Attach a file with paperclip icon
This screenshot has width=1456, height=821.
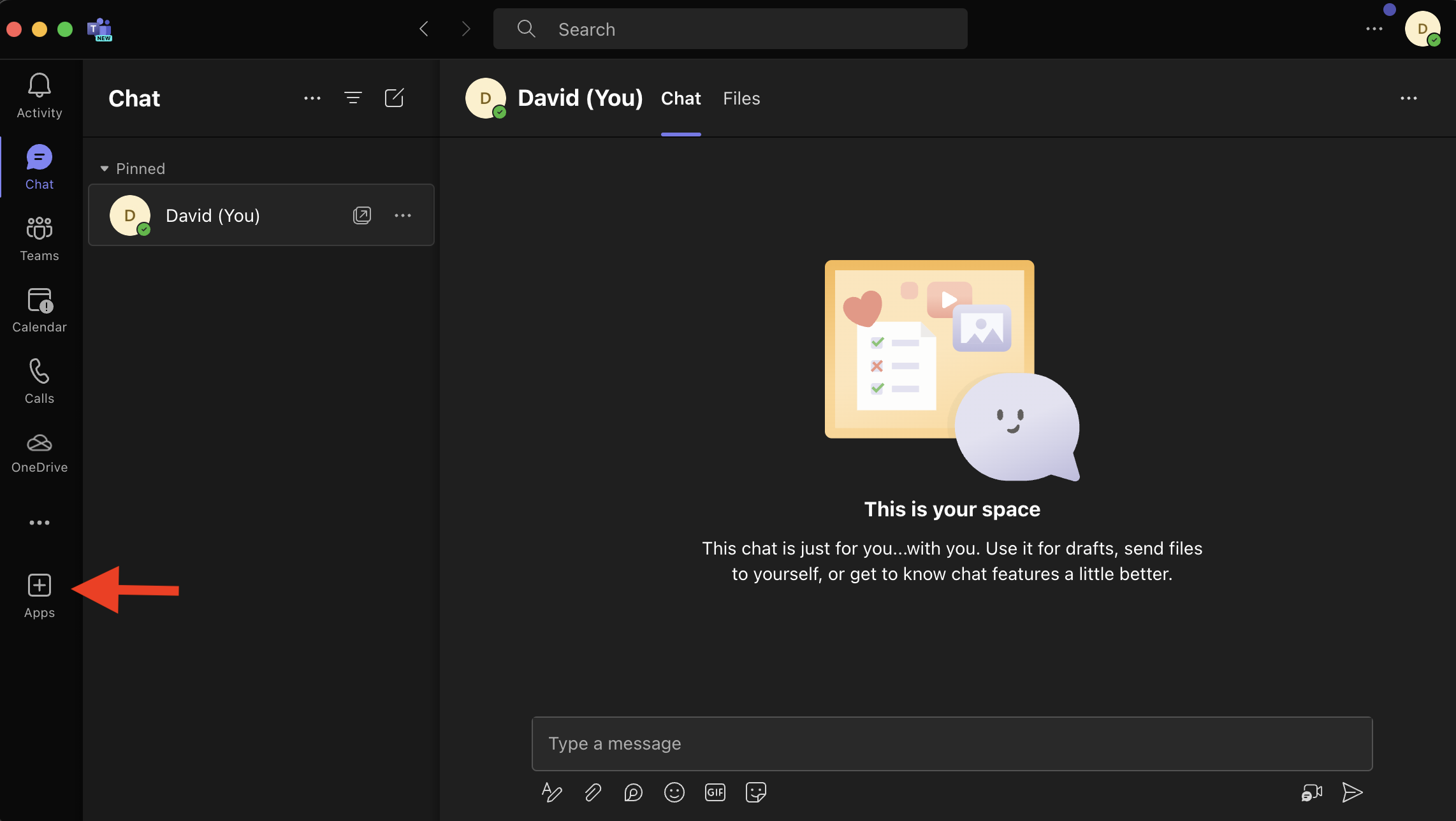pos(593,792)
